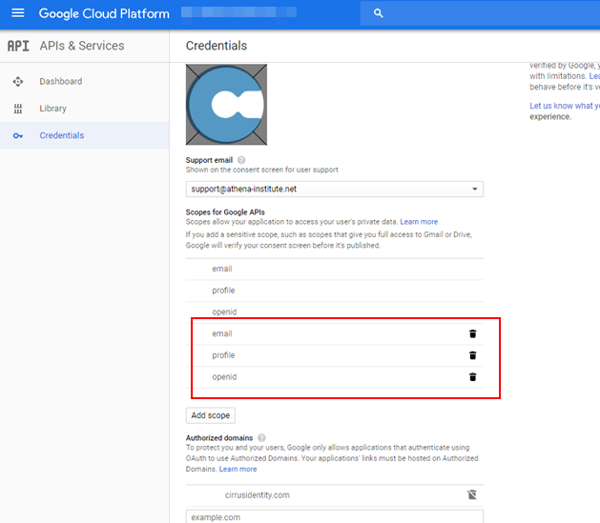
Task: Click the Authorized domains help icon
Action: (261, 438)
